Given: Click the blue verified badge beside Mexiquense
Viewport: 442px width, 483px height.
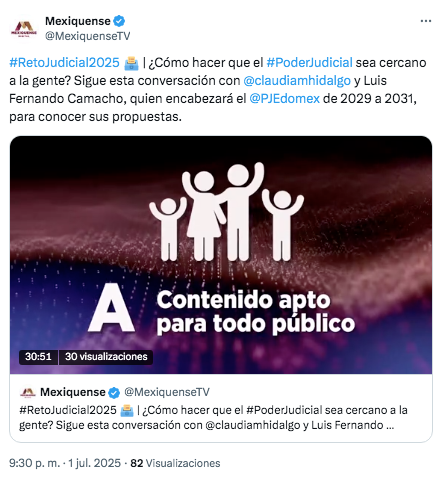Looking at the screenshot, I should [x=119, y=21].
